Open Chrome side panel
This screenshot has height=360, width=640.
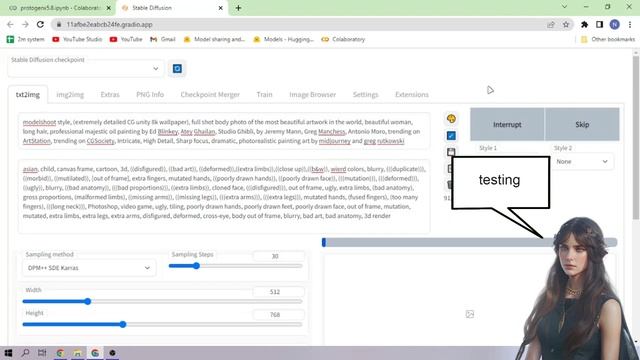tap(599, 24)
